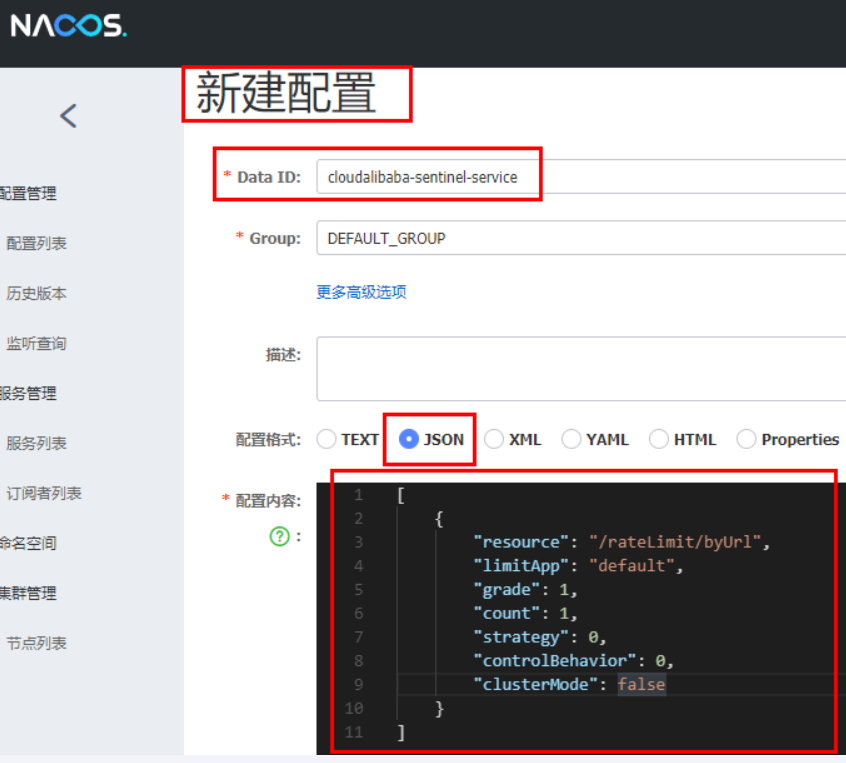Open 历史版本 menu item
846x763 pixels.
pyautogui.click(x=36, y=293)
